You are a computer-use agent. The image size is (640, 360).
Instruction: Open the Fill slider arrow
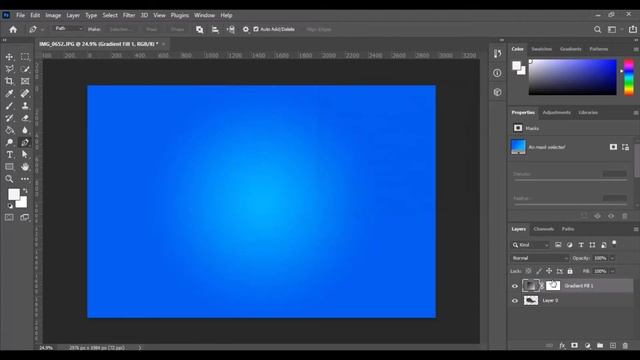click(612, 271)
